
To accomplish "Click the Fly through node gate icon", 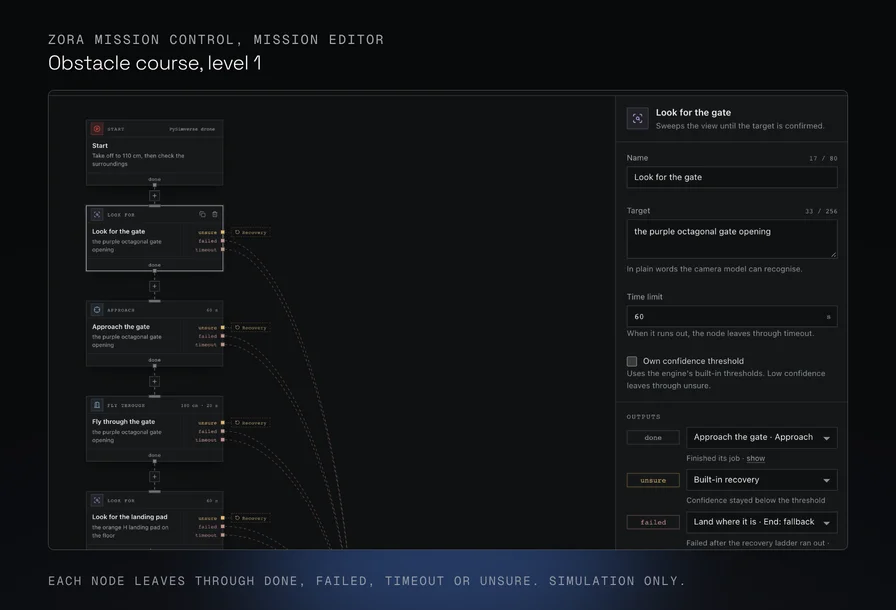I will (x=97, y=405).
